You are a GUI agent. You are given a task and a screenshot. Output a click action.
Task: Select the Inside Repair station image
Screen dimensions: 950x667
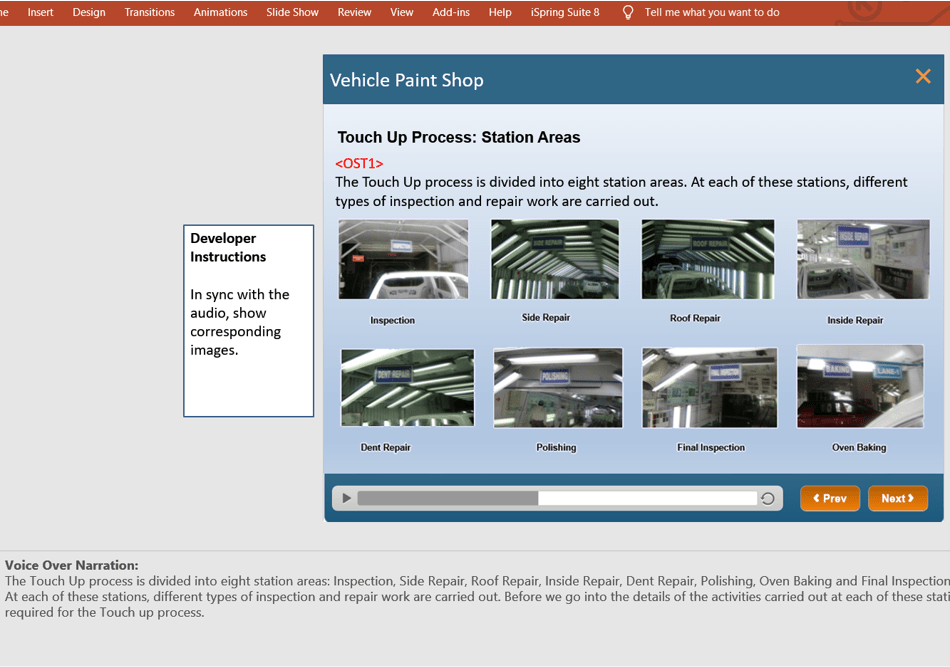[x=862, y=260]
